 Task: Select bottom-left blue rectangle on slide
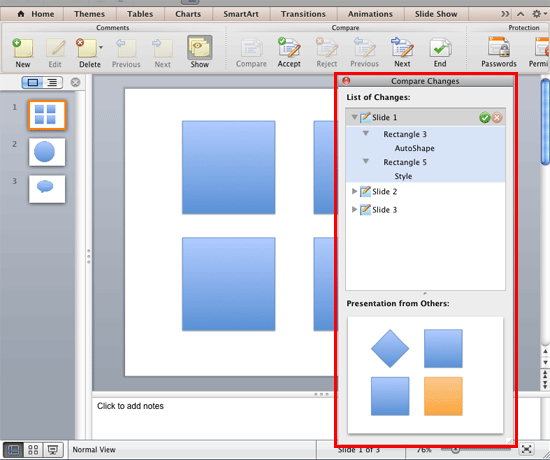(x=228, y=284)
